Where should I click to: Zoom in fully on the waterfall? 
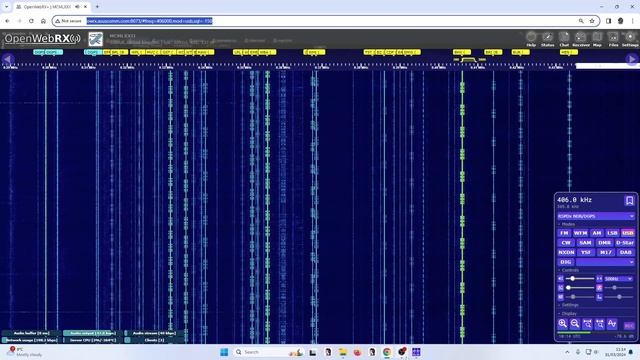[587, 324]
